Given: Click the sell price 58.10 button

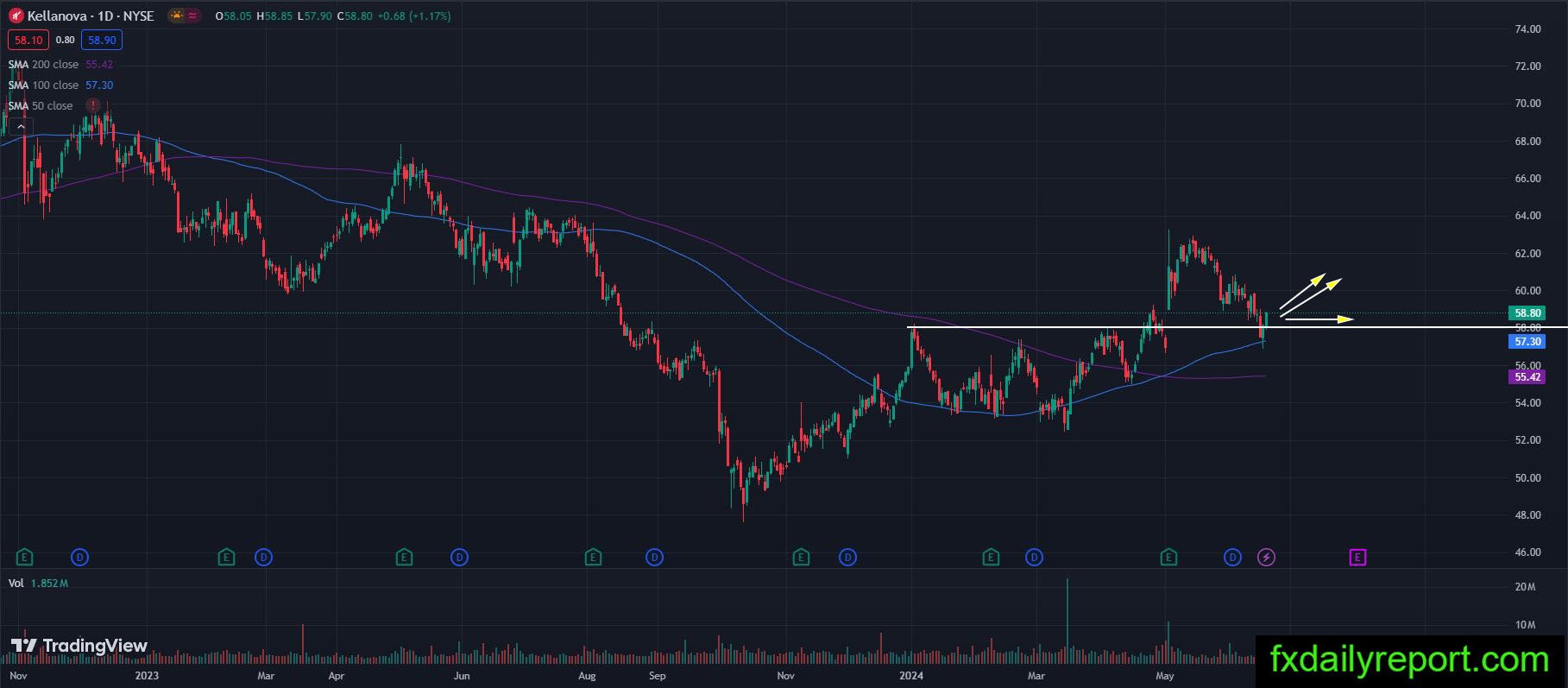Looking at the screenshot, I should pos(28,40).
